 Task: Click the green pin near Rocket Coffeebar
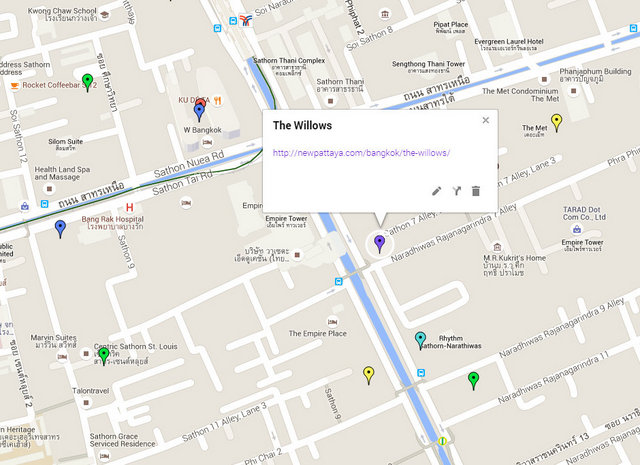87,82
